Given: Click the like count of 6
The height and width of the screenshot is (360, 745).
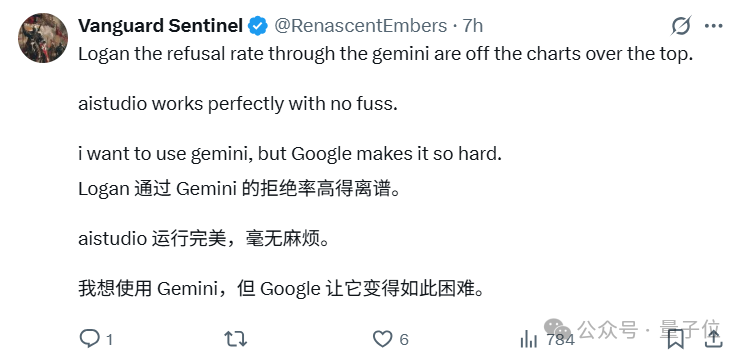Looking at the screenshot, I should 404,340.
